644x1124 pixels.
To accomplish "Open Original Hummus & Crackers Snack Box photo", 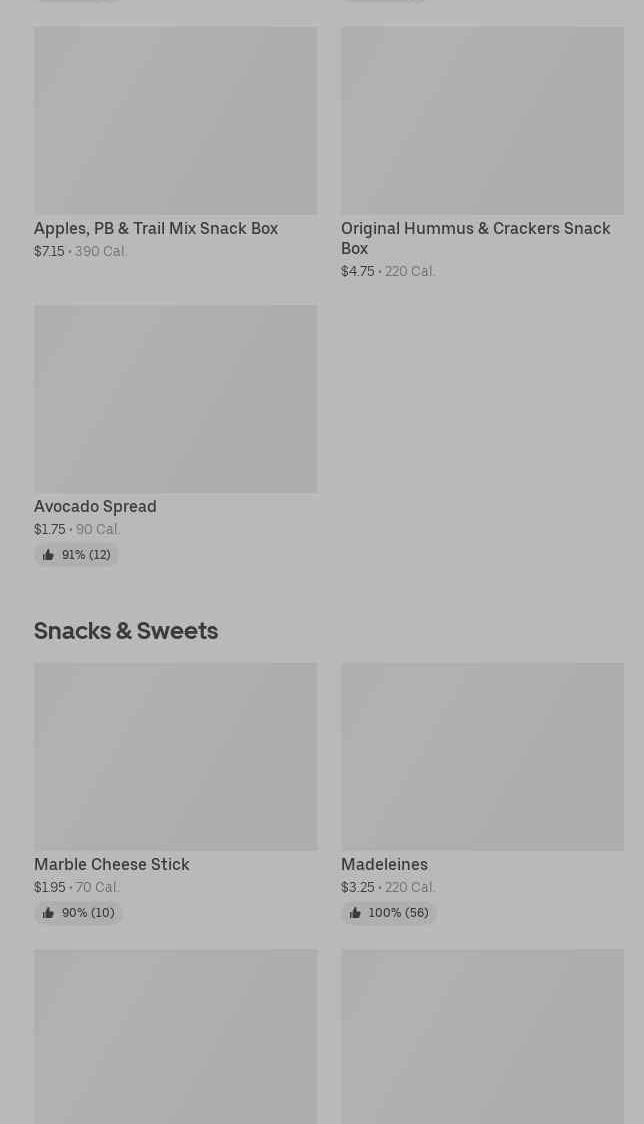I will 482,120.
